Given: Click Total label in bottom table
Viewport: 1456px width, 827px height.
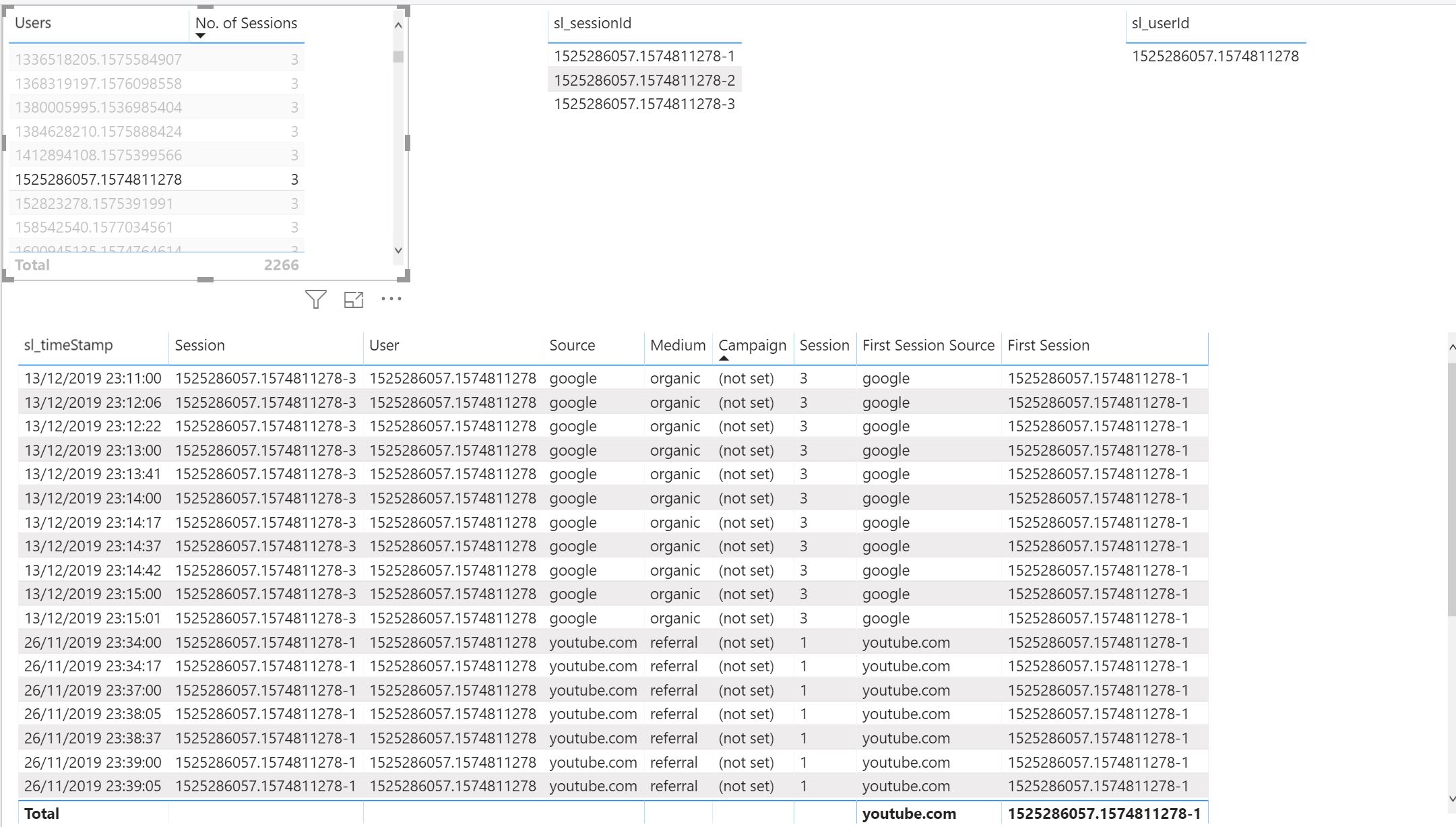Looking at the screenshot, I should (42, 814).
